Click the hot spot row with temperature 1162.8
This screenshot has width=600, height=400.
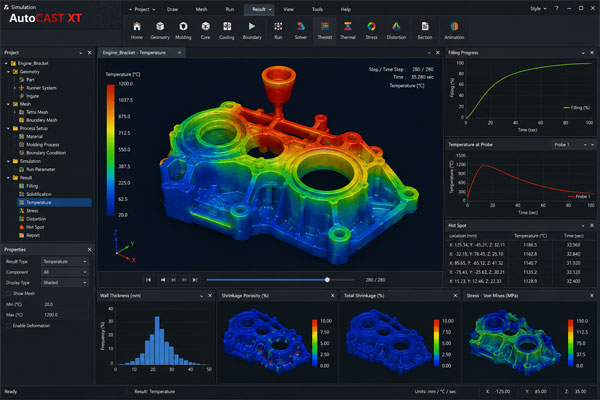point(521,254)
